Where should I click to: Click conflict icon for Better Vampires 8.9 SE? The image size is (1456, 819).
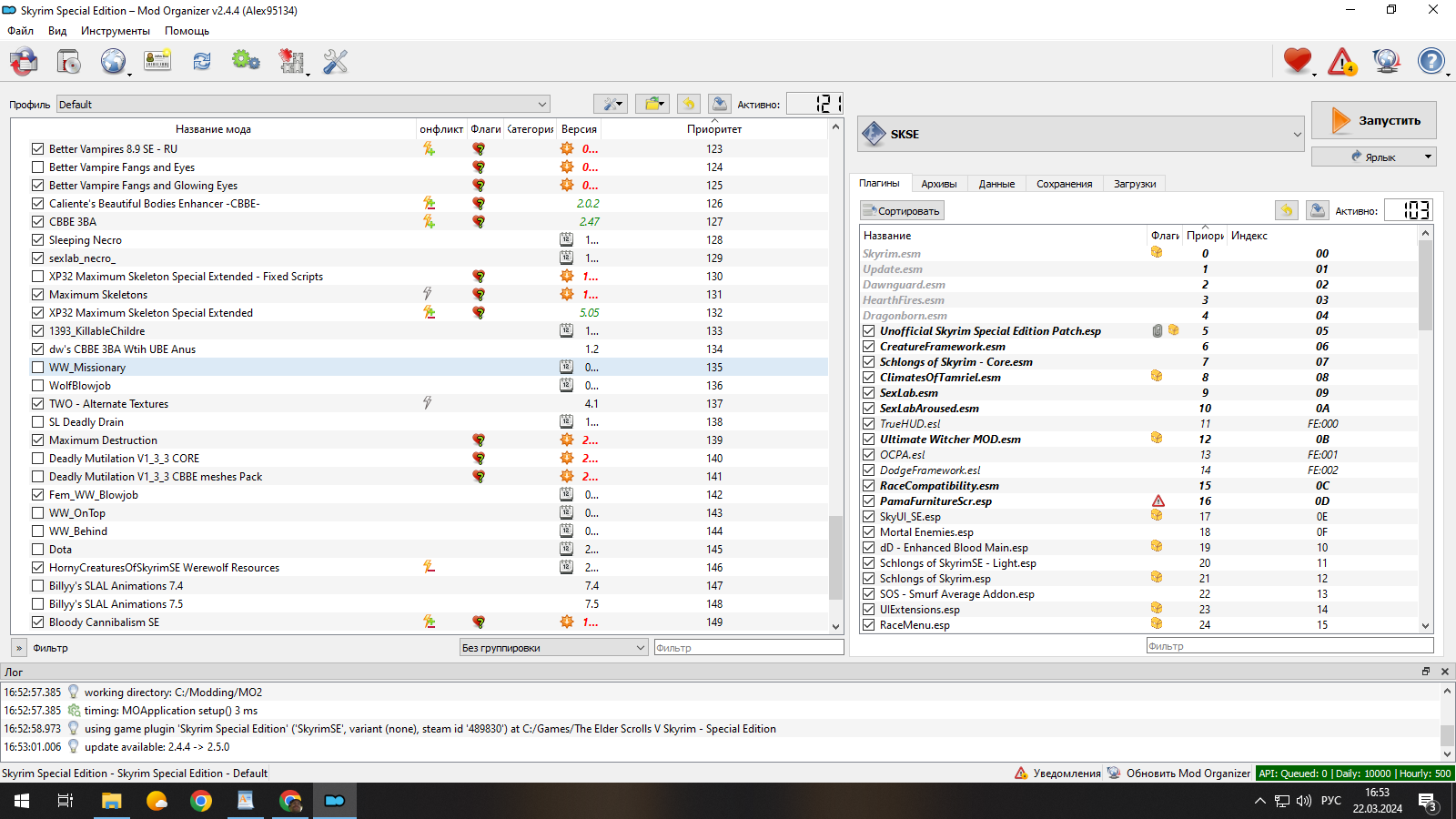pyautogui.click(x=429, y=148)
